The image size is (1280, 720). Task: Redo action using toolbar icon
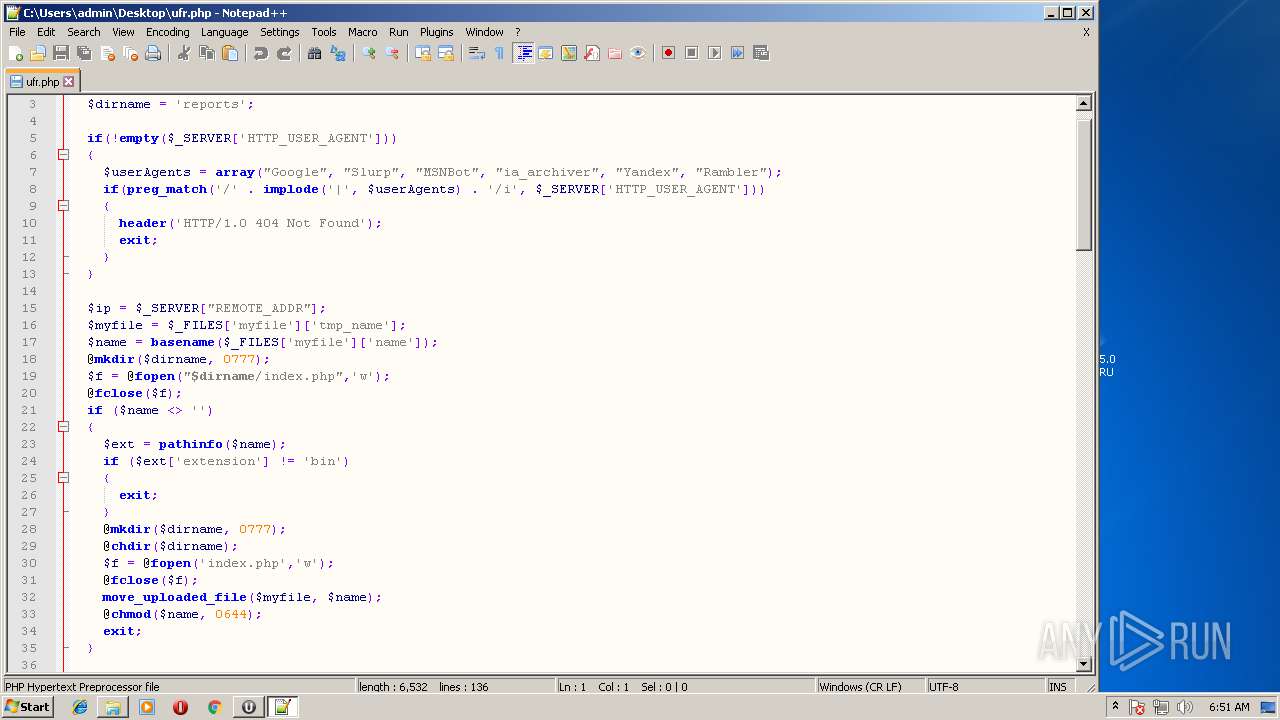284,53
